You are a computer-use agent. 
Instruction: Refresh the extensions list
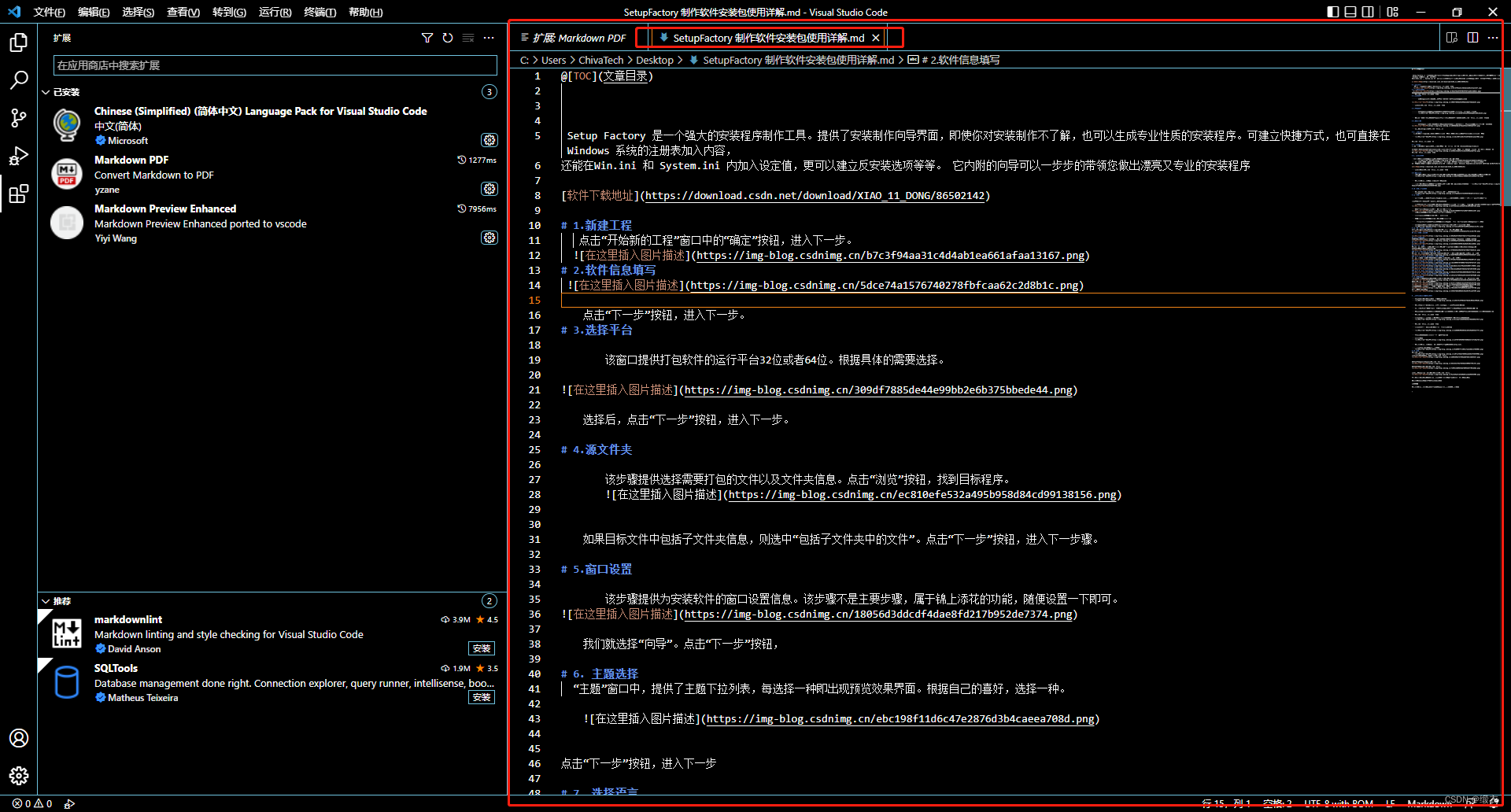coord(448,38)
